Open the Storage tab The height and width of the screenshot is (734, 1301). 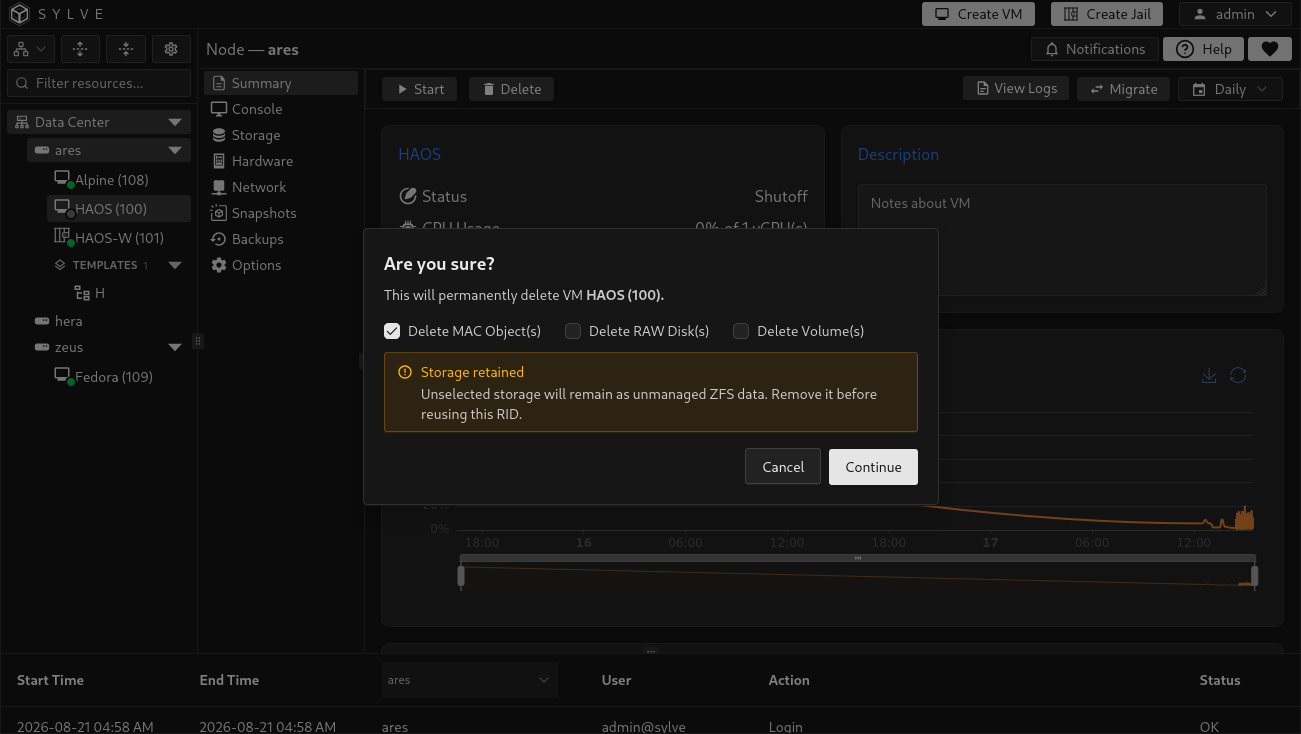(281, 135)
